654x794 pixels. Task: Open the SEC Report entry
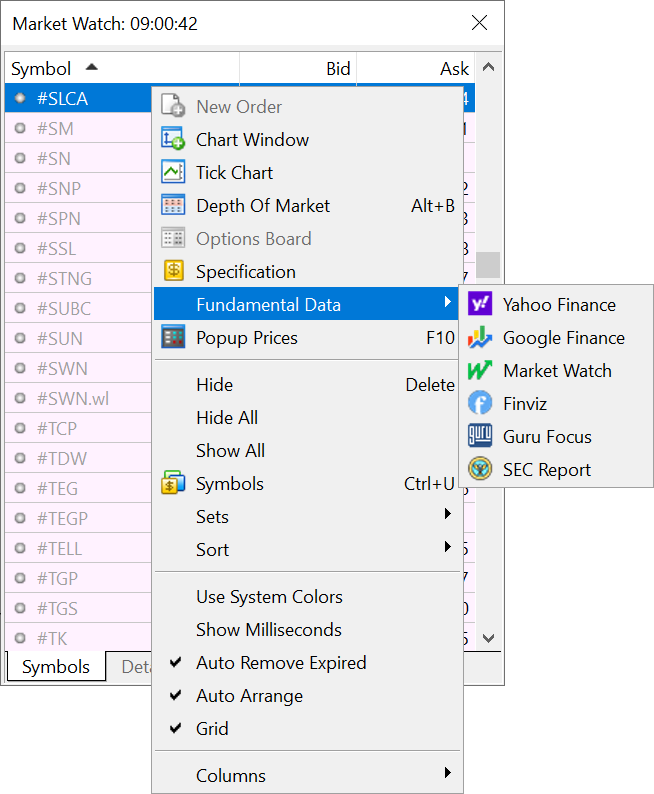(546, 470)
